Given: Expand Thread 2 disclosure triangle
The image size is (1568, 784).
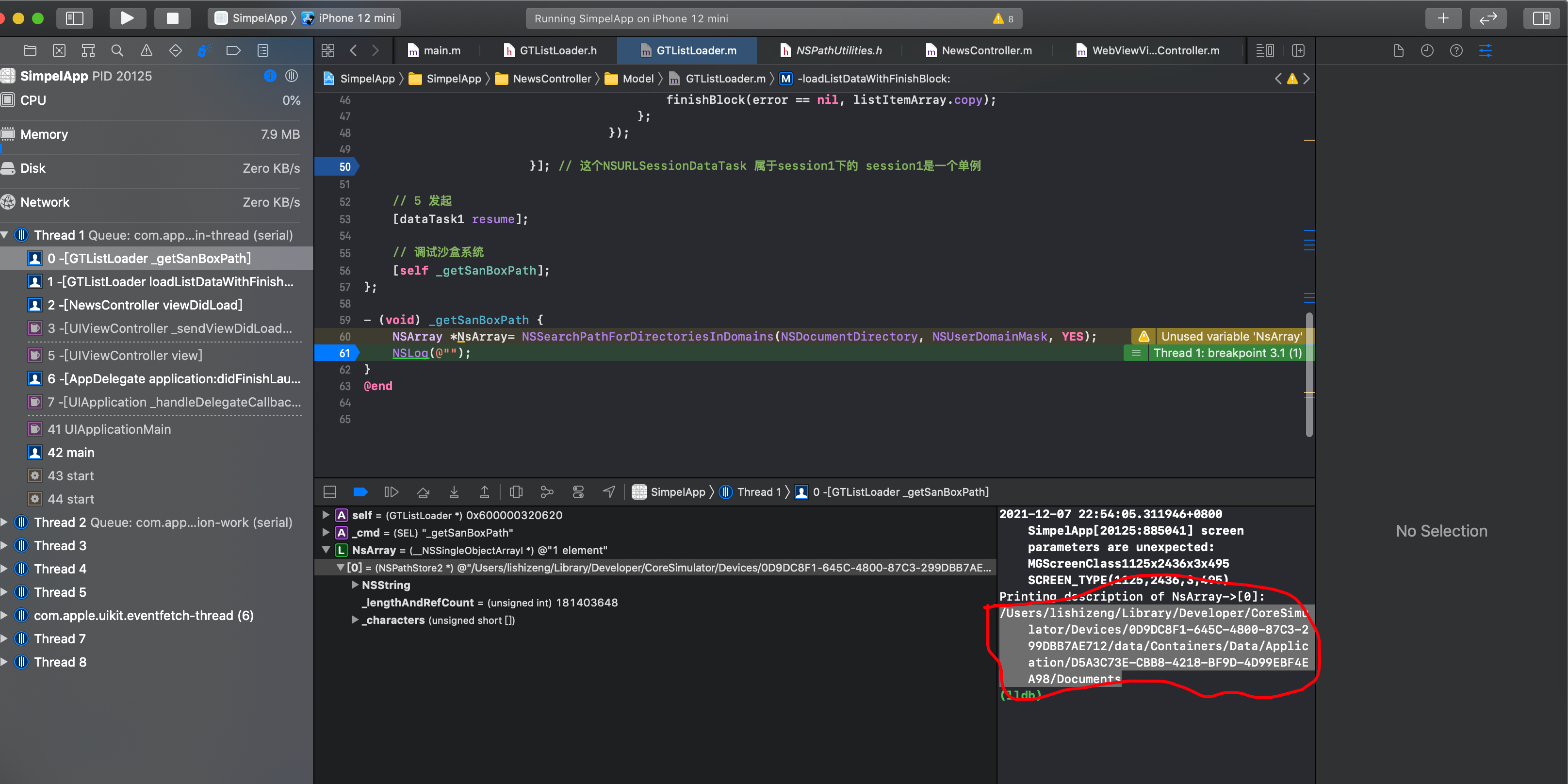Looking at the screenshot, I should point(5,522).
